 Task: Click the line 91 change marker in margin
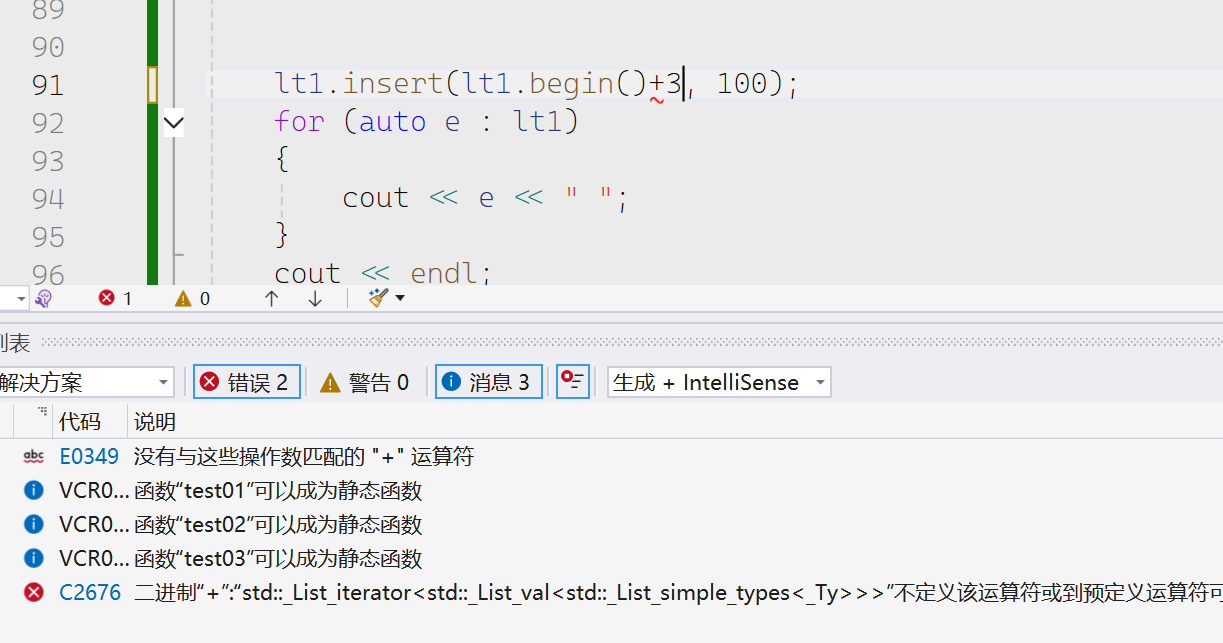coord(152,85)
